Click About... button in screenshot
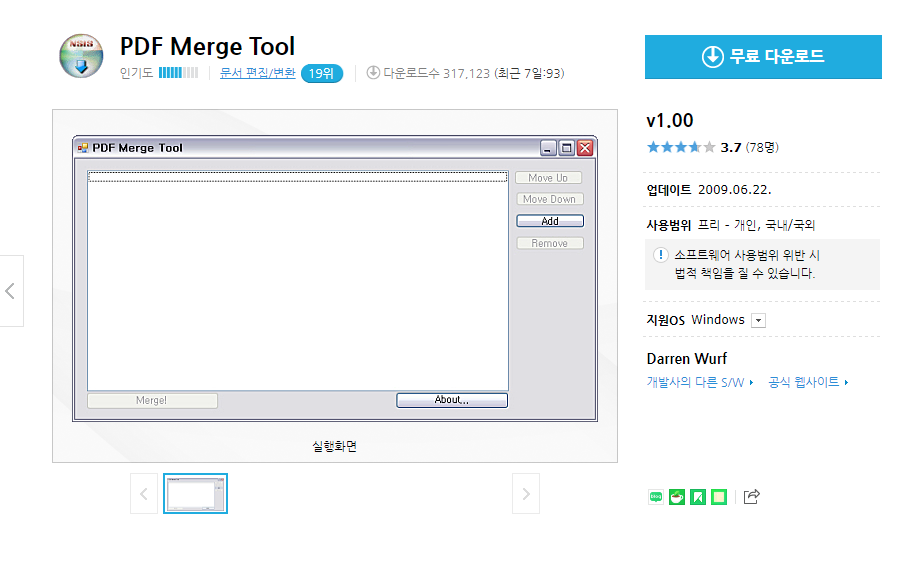 [452, 400]
